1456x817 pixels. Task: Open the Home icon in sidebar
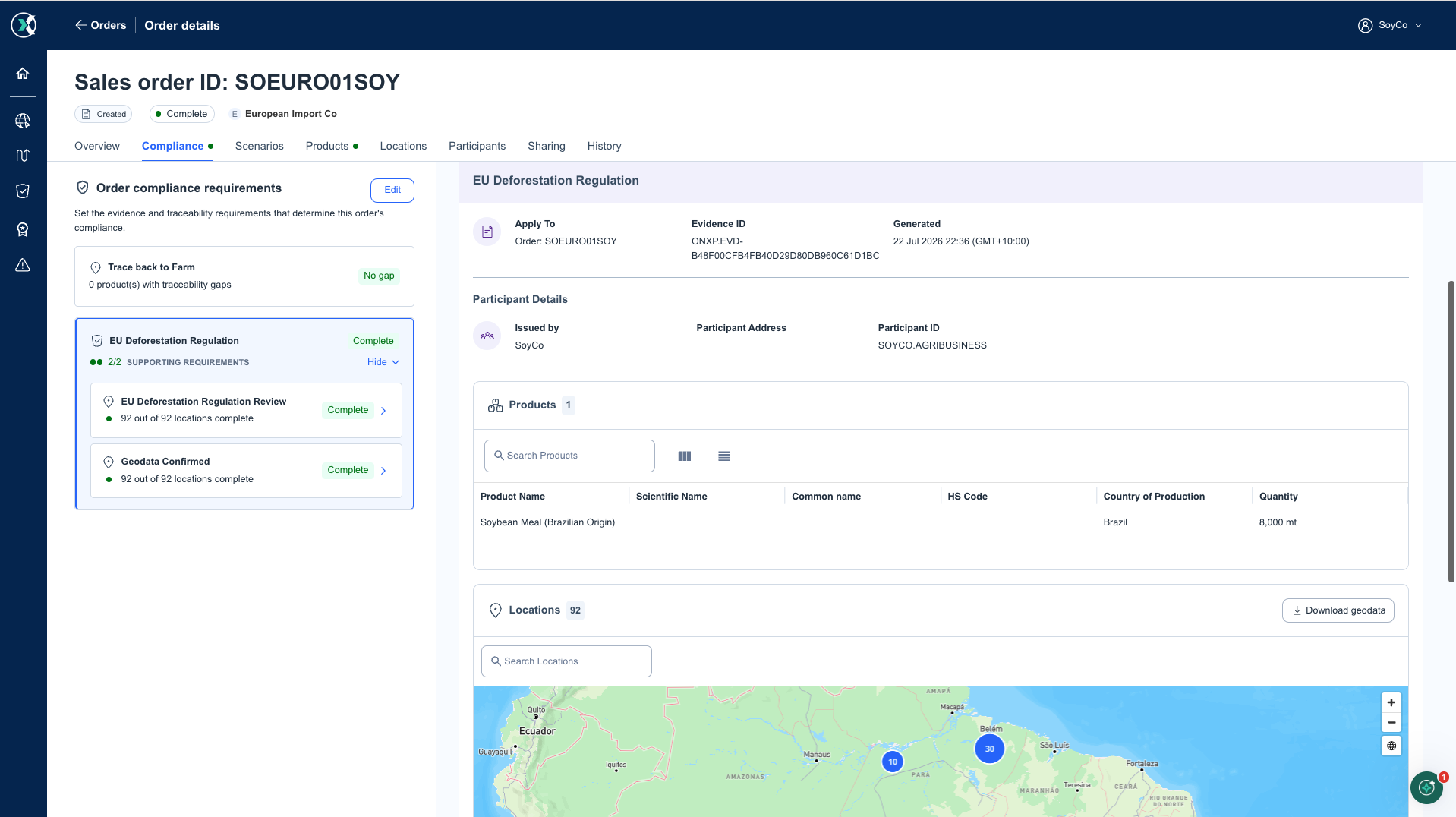(x=23, y=74)
